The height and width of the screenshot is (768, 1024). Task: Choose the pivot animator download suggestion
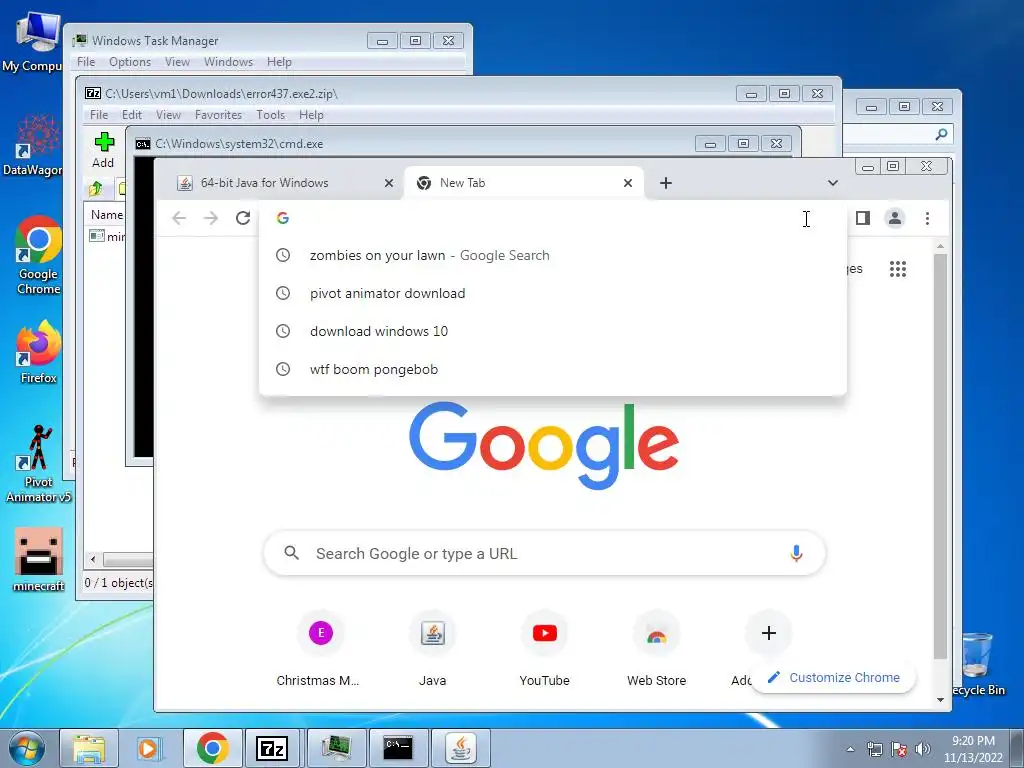pyautogui.click(x=552, y=293)
